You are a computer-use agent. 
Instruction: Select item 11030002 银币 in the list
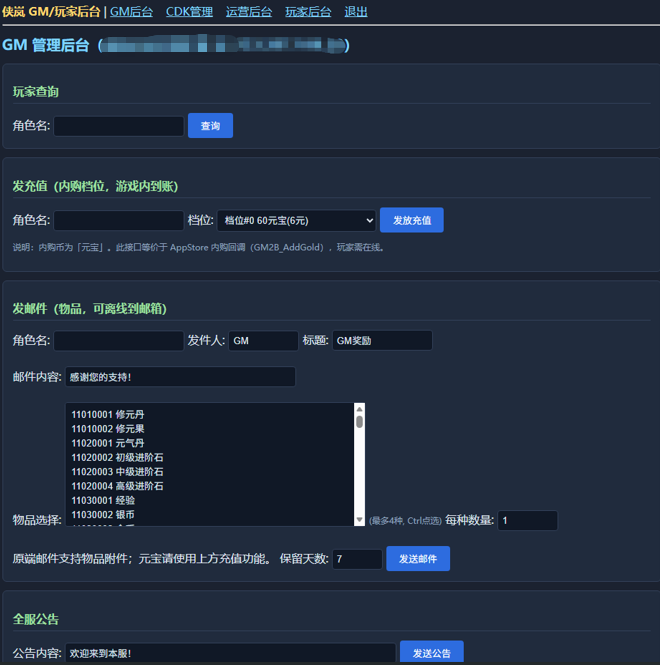click(x=210, y=515)
